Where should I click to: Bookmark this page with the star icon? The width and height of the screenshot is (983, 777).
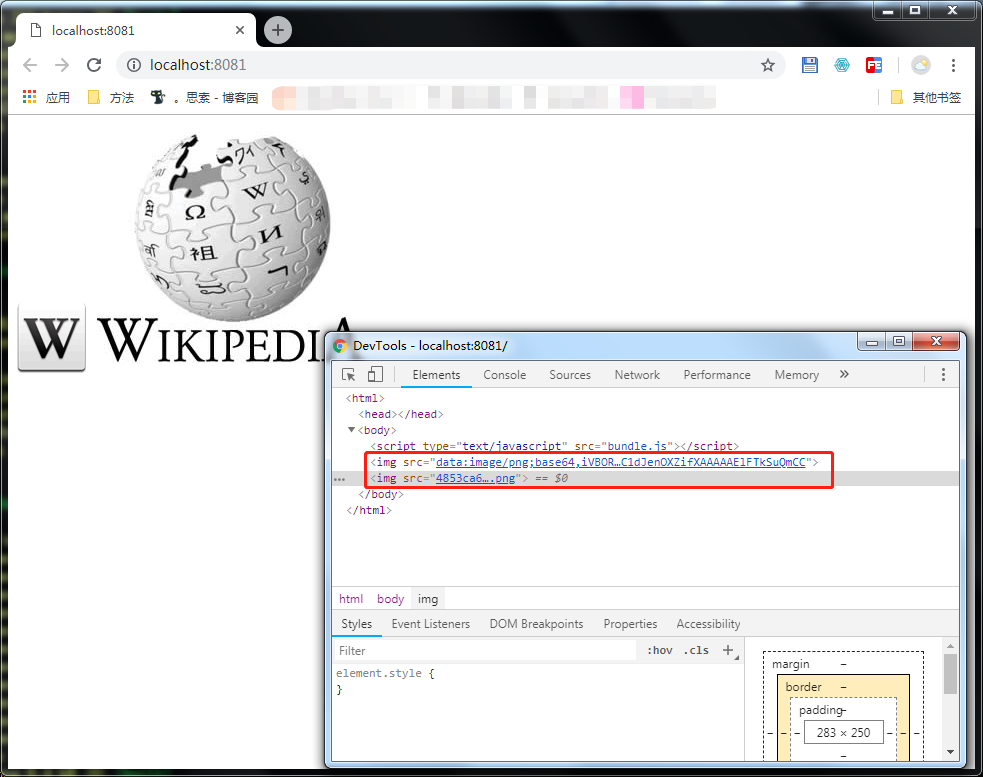coord(767,65)
